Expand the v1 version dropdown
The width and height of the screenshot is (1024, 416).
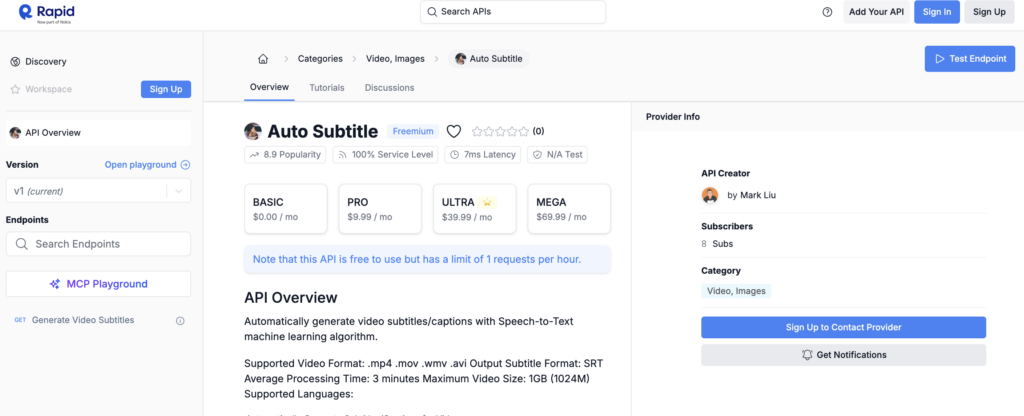178,191
